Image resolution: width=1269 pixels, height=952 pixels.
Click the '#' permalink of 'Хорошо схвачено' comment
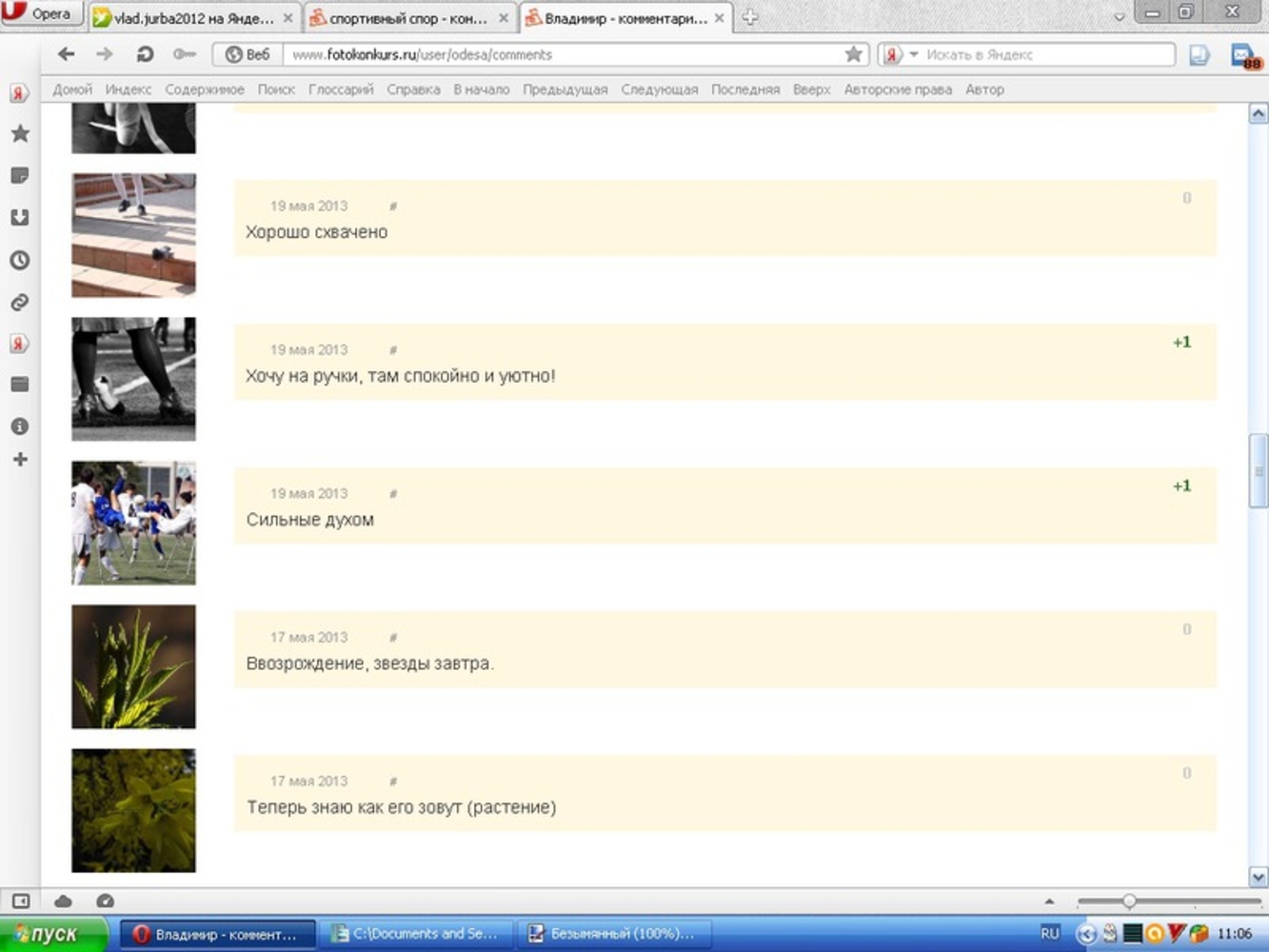393,207
